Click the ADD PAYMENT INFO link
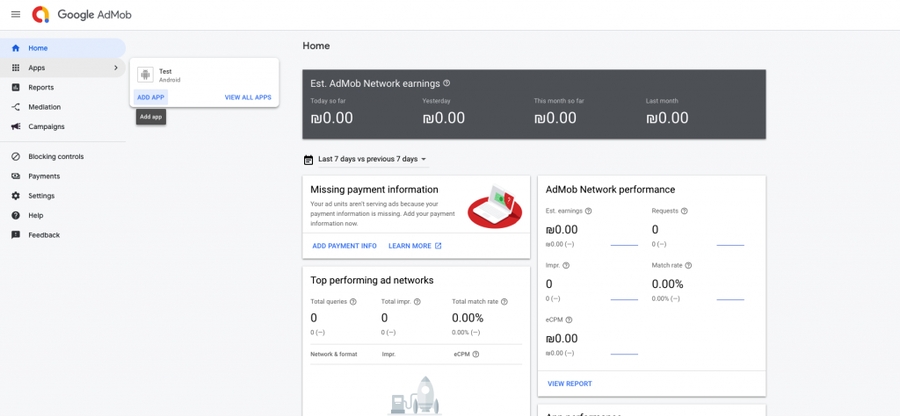Viewport: 900px width, 416px height. tap(344, 246)
